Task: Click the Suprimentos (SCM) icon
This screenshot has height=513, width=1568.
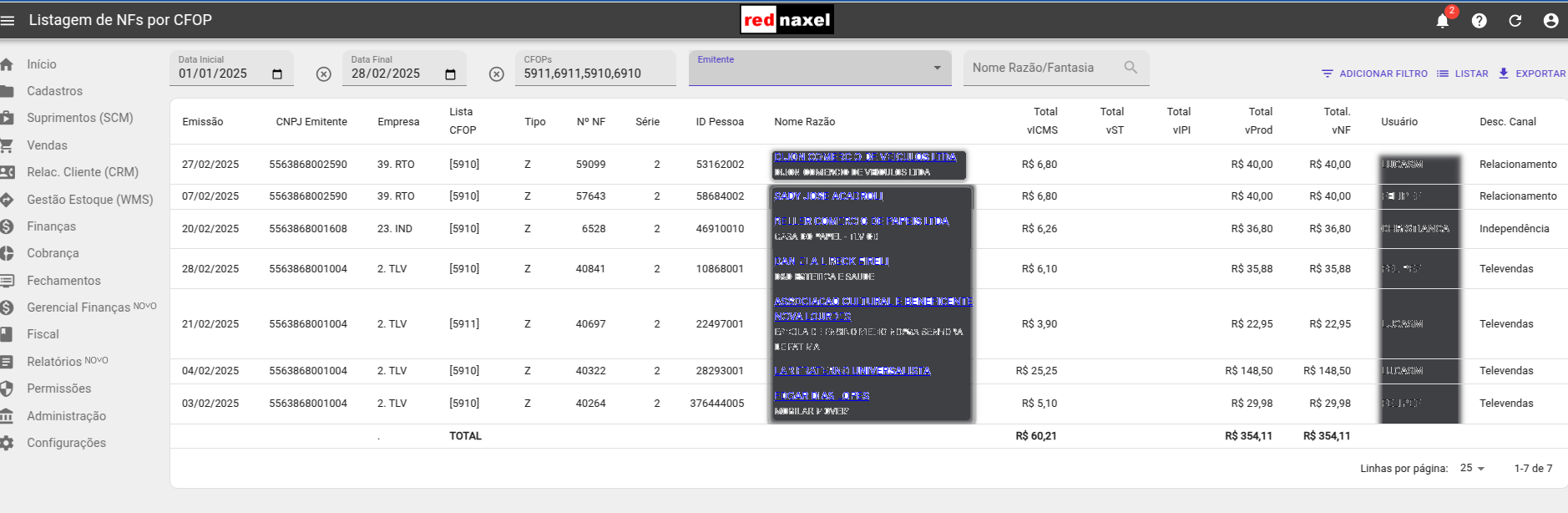Action: (7, 118)
